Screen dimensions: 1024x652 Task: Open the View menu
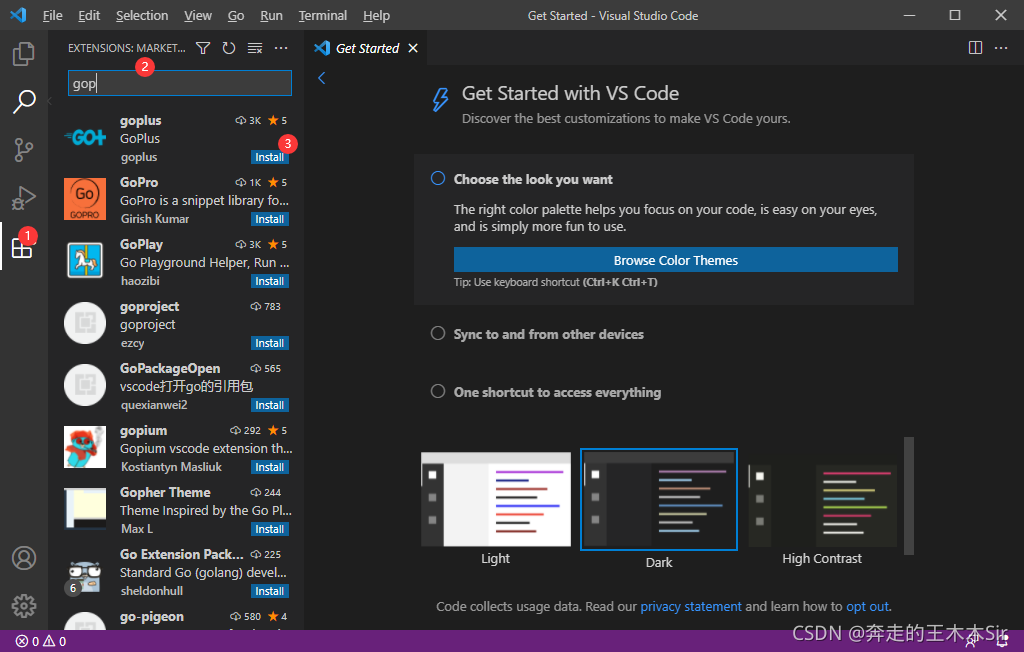pos(198,16)
